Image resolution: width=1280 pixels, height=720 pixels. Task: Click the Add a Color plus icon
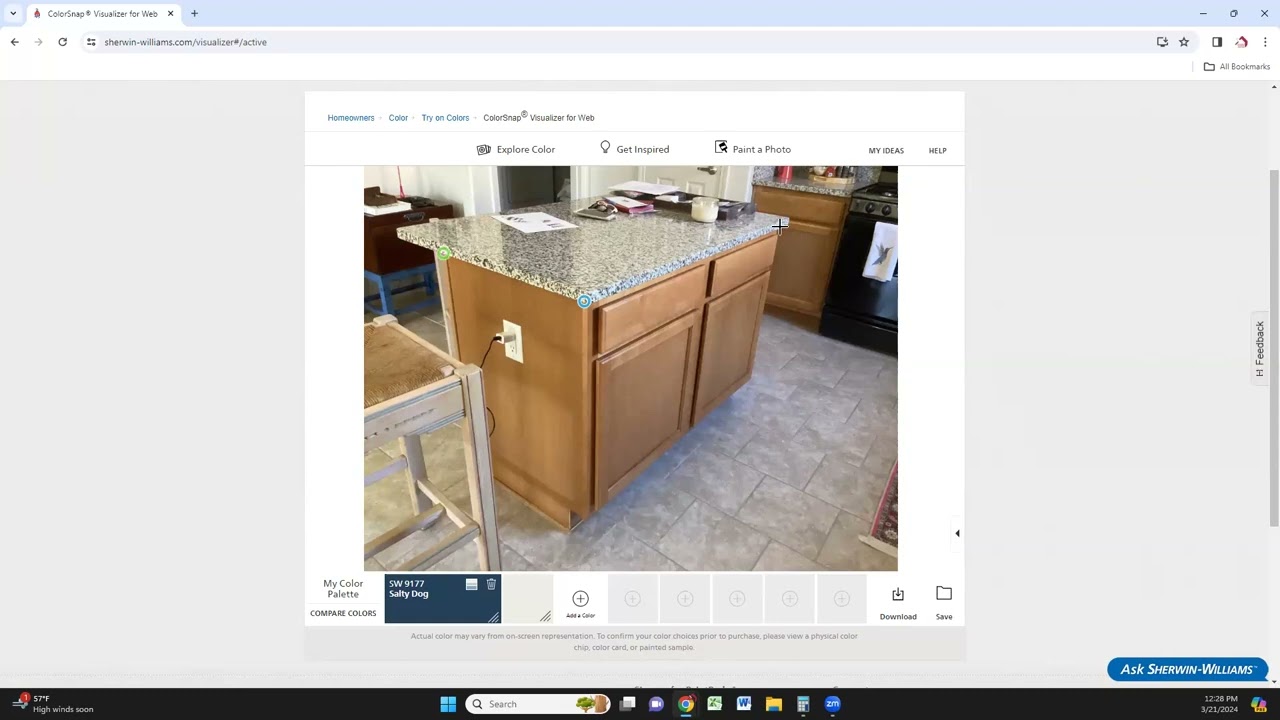point(580,599)
